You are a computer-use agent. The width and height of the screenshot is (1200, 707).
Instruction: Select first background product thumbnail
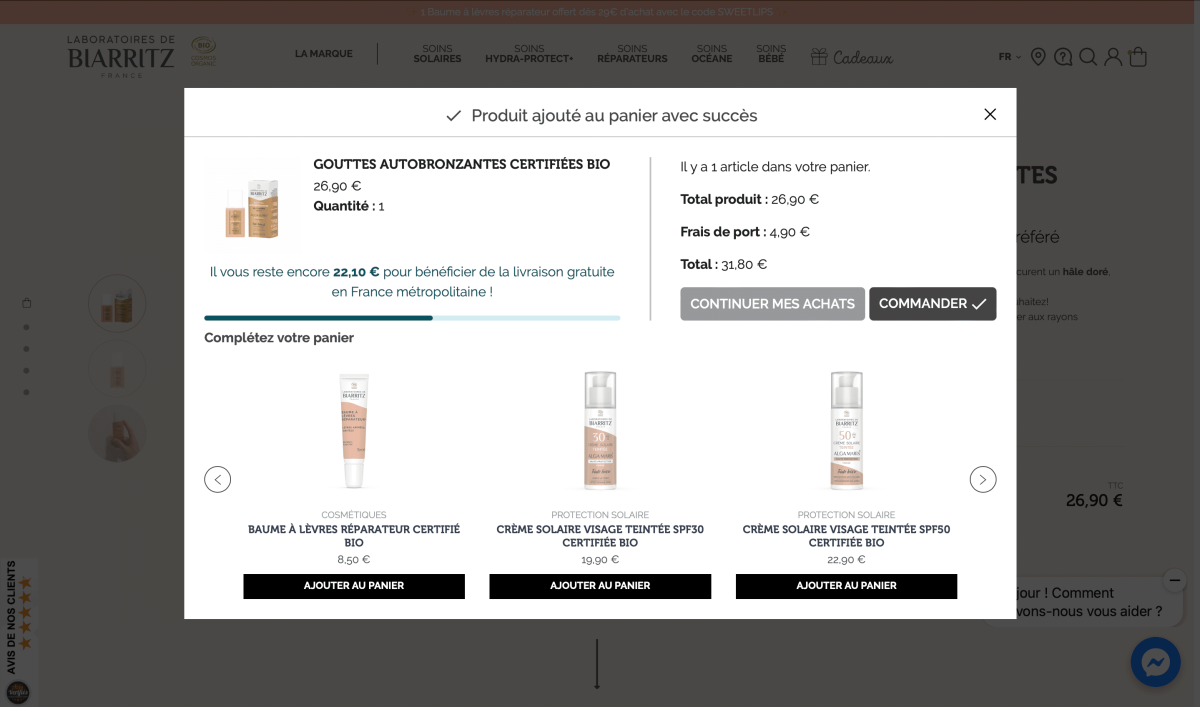tap(118, 303)
